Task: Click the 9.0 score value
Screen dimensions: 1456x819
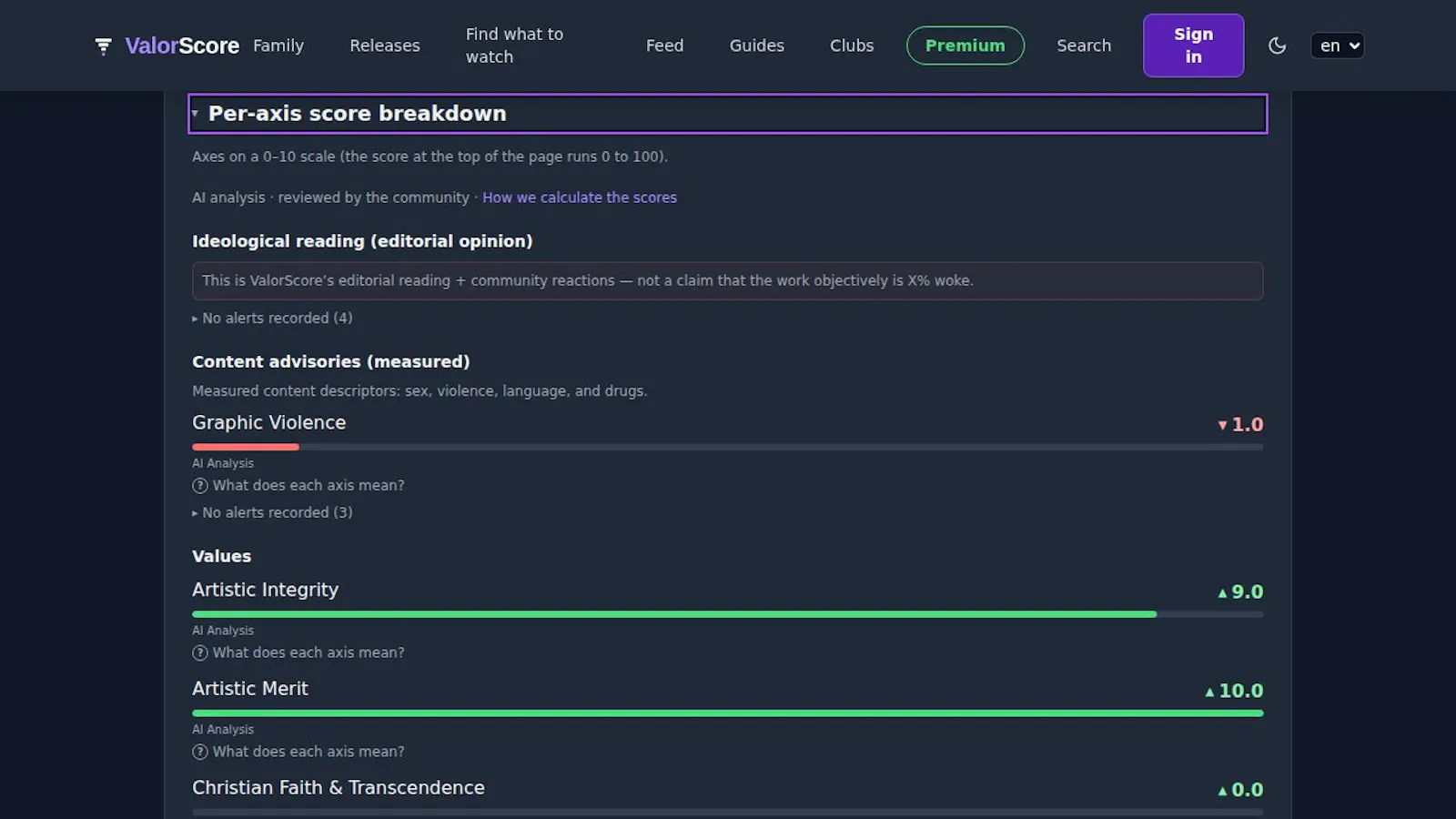Action: [1248, 591]
